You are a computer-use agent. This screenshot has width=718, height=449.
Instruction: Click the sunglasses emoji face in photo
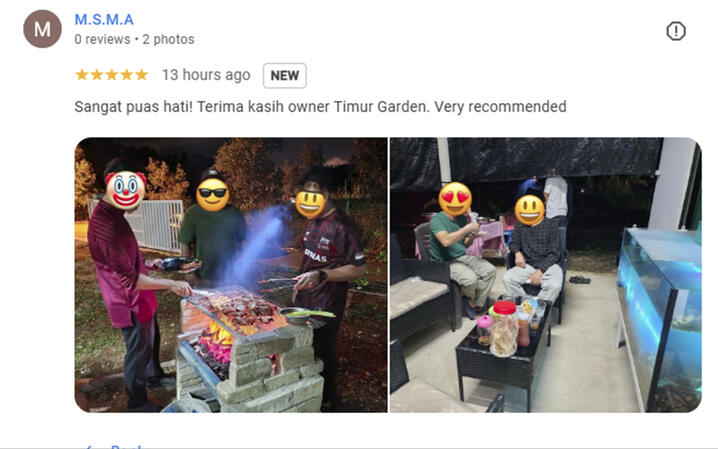[x=212, y=195]
